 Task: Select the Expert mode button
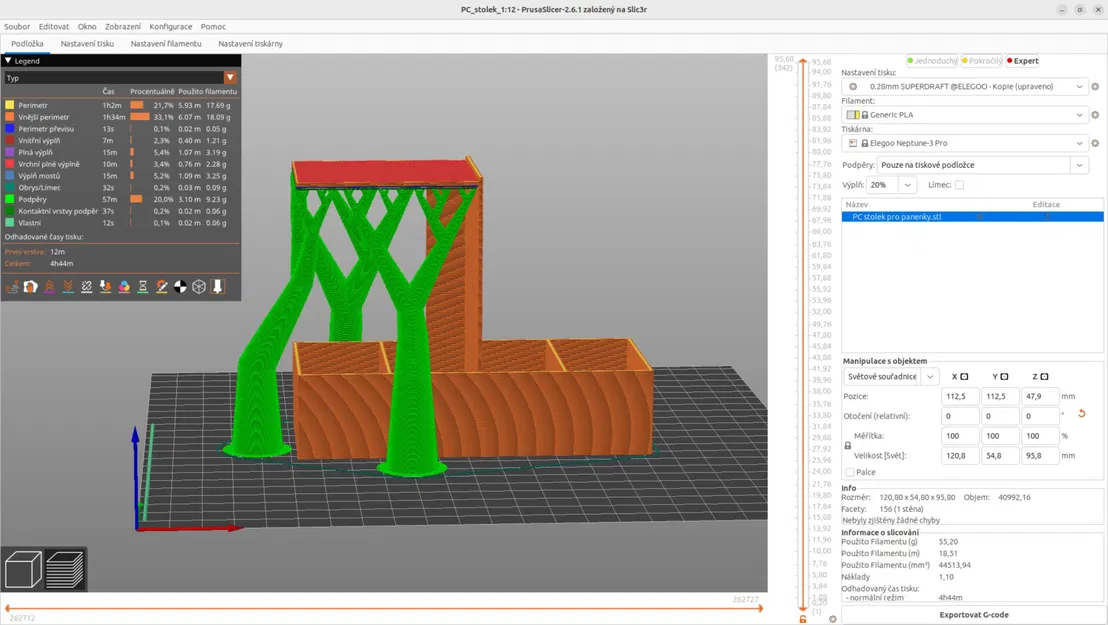[x=1022, y=61]
